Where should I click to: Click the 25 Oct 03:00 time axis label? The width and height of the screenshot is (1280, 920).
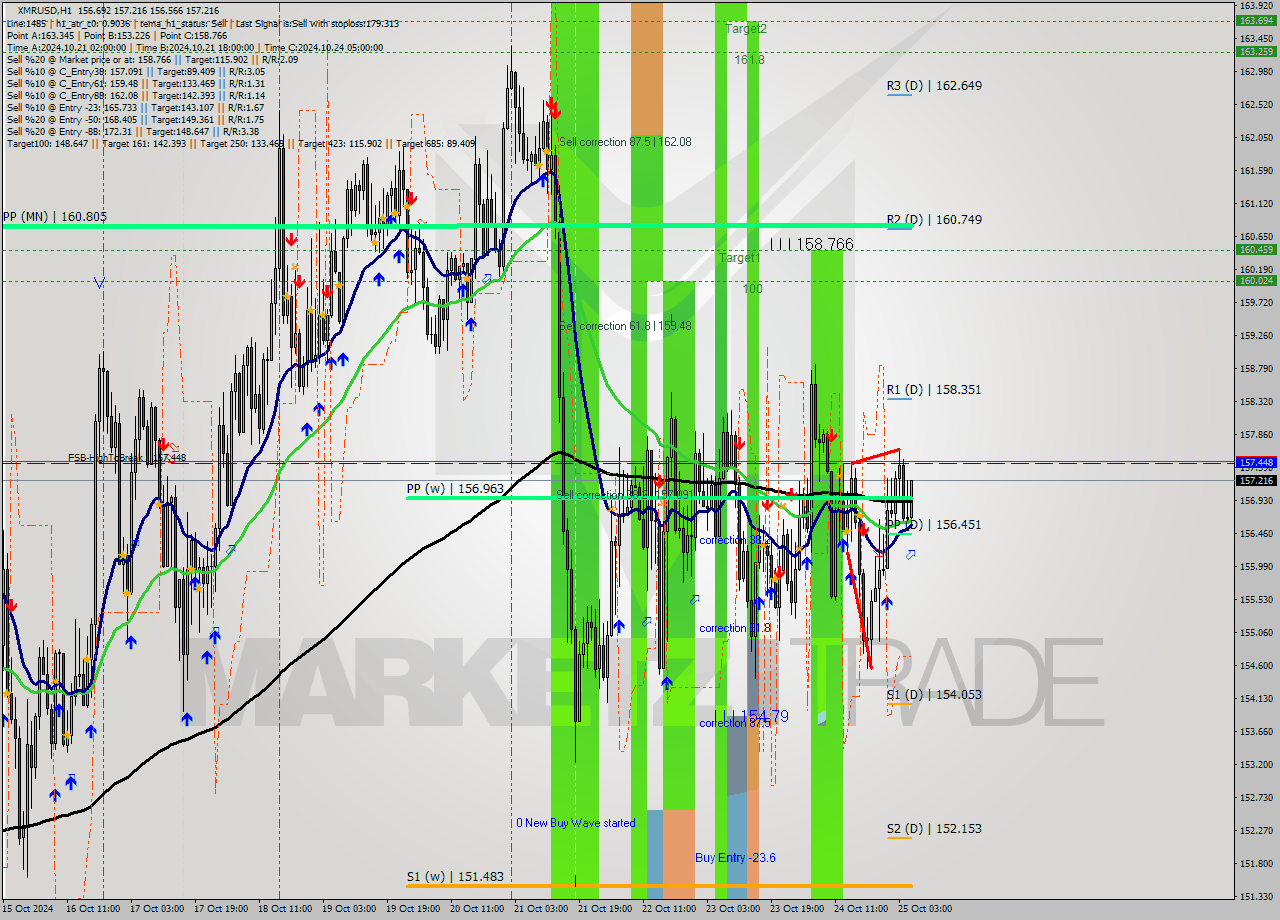[924, 909]
